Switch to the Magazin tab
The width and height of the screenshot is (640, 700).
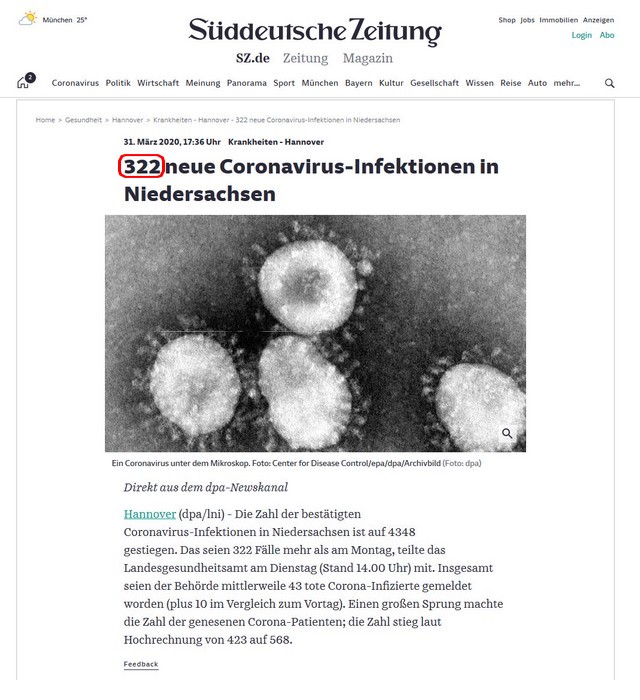368,58
